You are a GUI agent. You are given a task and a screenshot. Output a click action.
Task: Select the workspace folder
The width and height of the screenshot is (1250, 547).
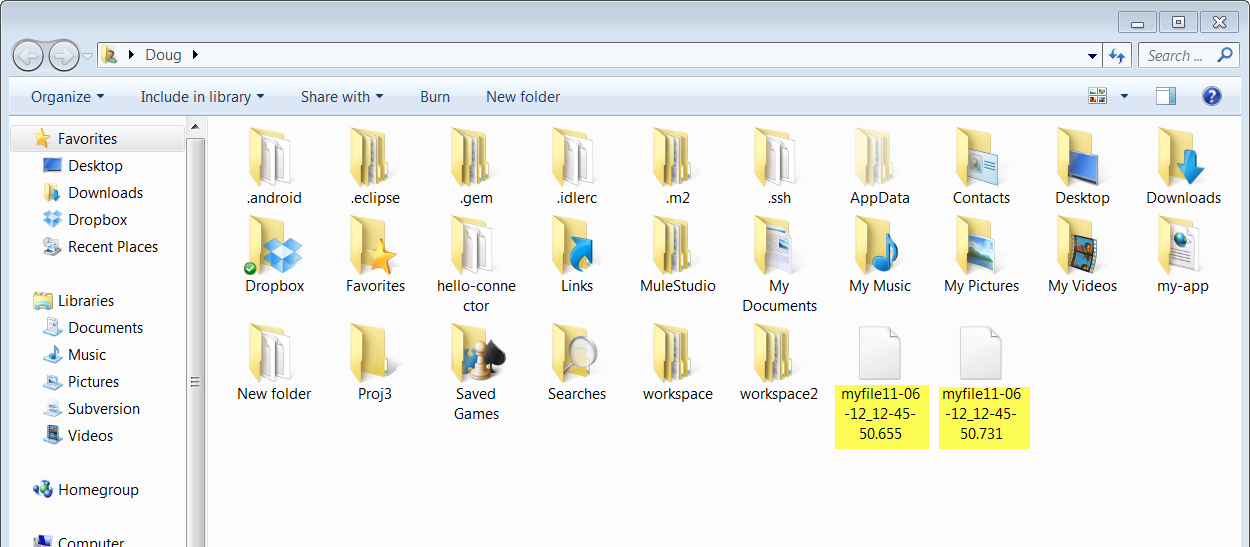pos(678,363)
